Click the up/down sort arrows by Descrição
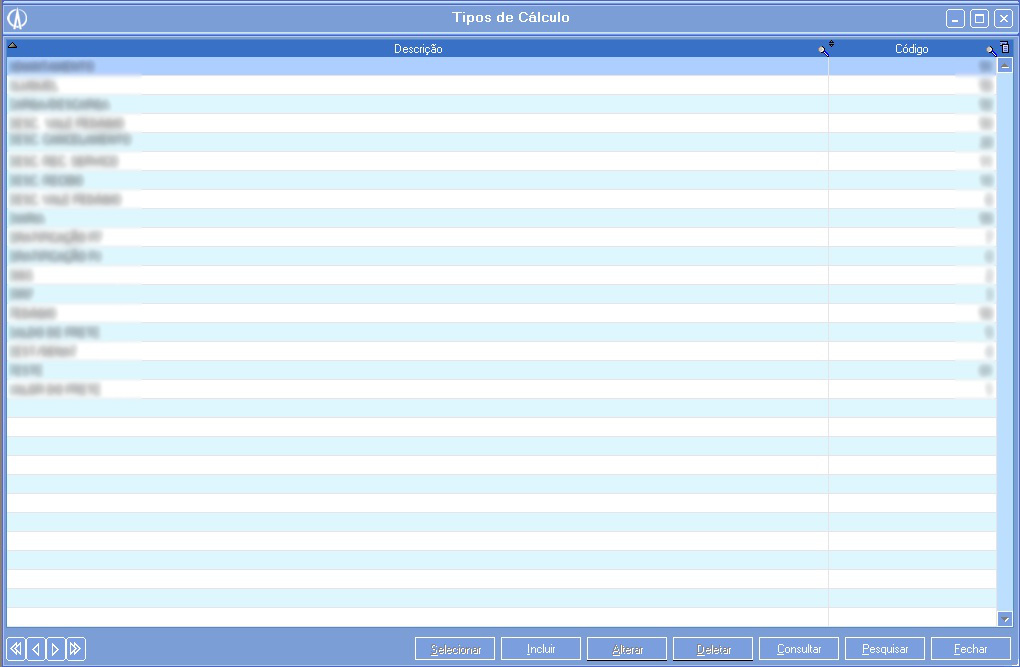Image resolution: width=1020 pixels, height=667 pixels. coord(831,44)
